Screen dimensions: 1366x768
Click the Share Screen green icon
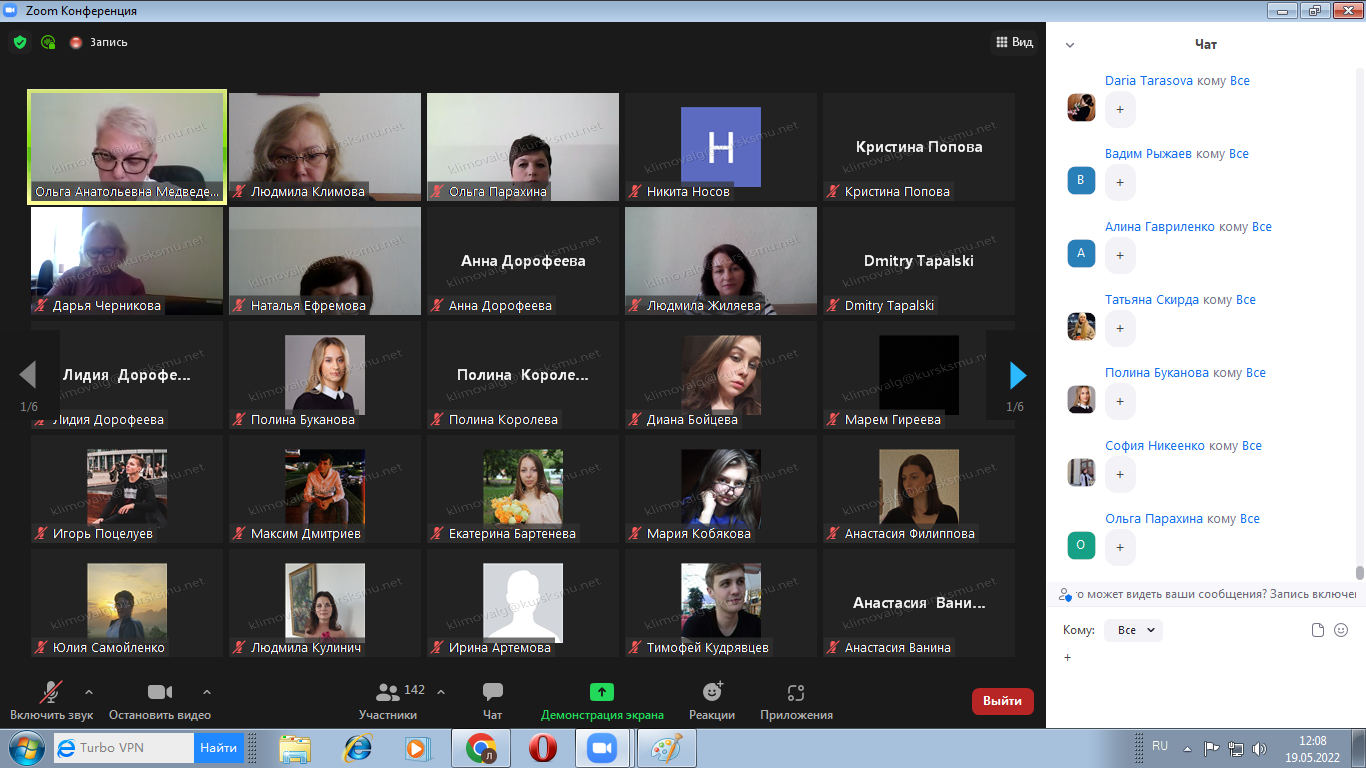click(601, 692)
